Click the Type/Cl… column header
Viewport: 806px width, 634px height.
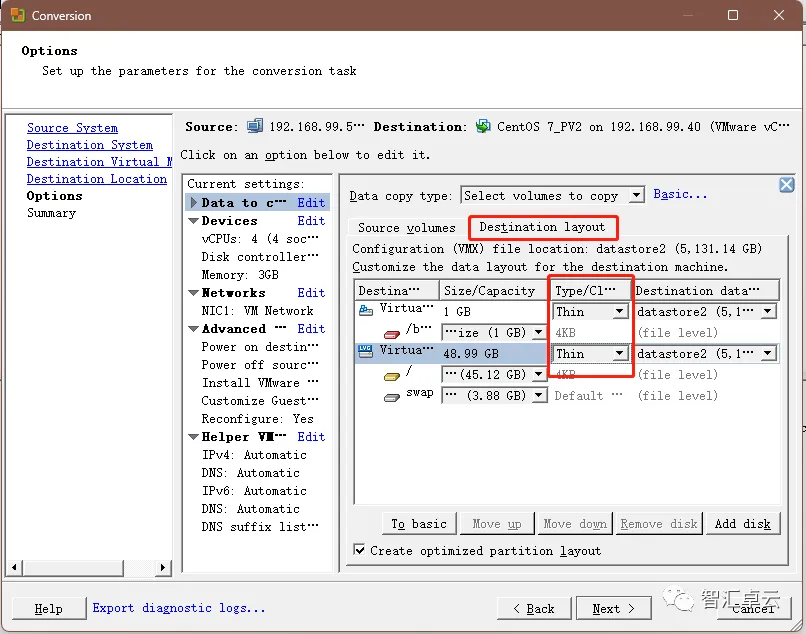point(591,291)
